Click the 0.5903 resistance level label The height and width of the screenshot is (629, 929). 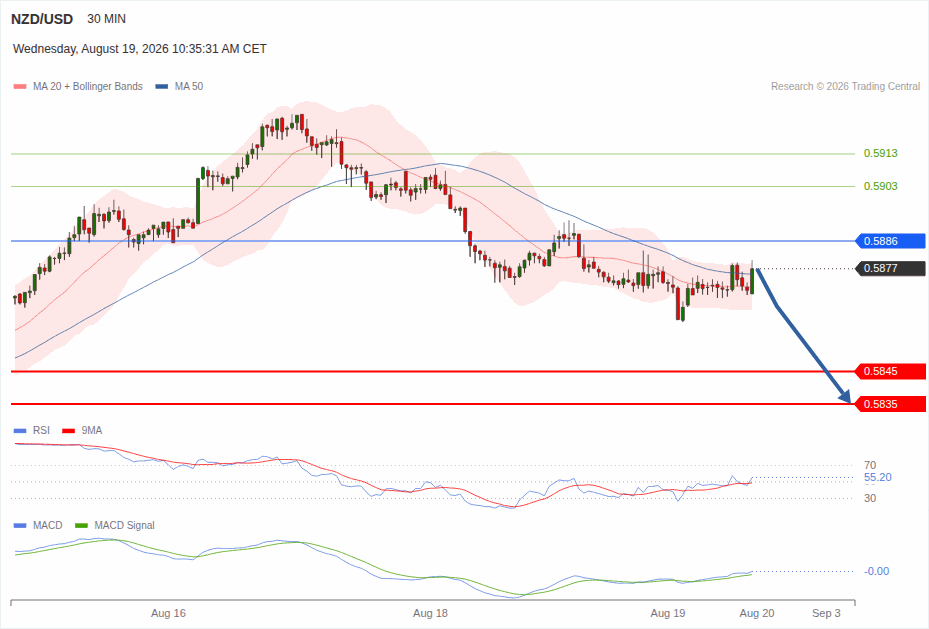880,187
